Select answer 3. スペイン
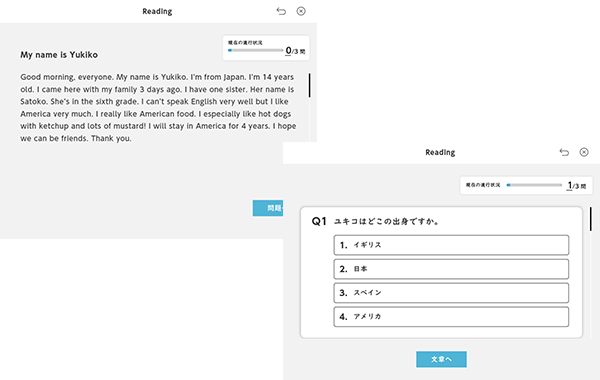 [x=451, y=293]
